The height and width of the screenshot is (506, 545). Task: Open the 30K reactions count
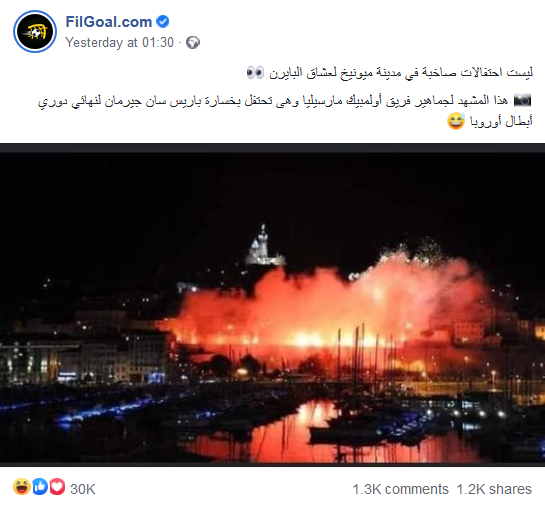[82, 489]
